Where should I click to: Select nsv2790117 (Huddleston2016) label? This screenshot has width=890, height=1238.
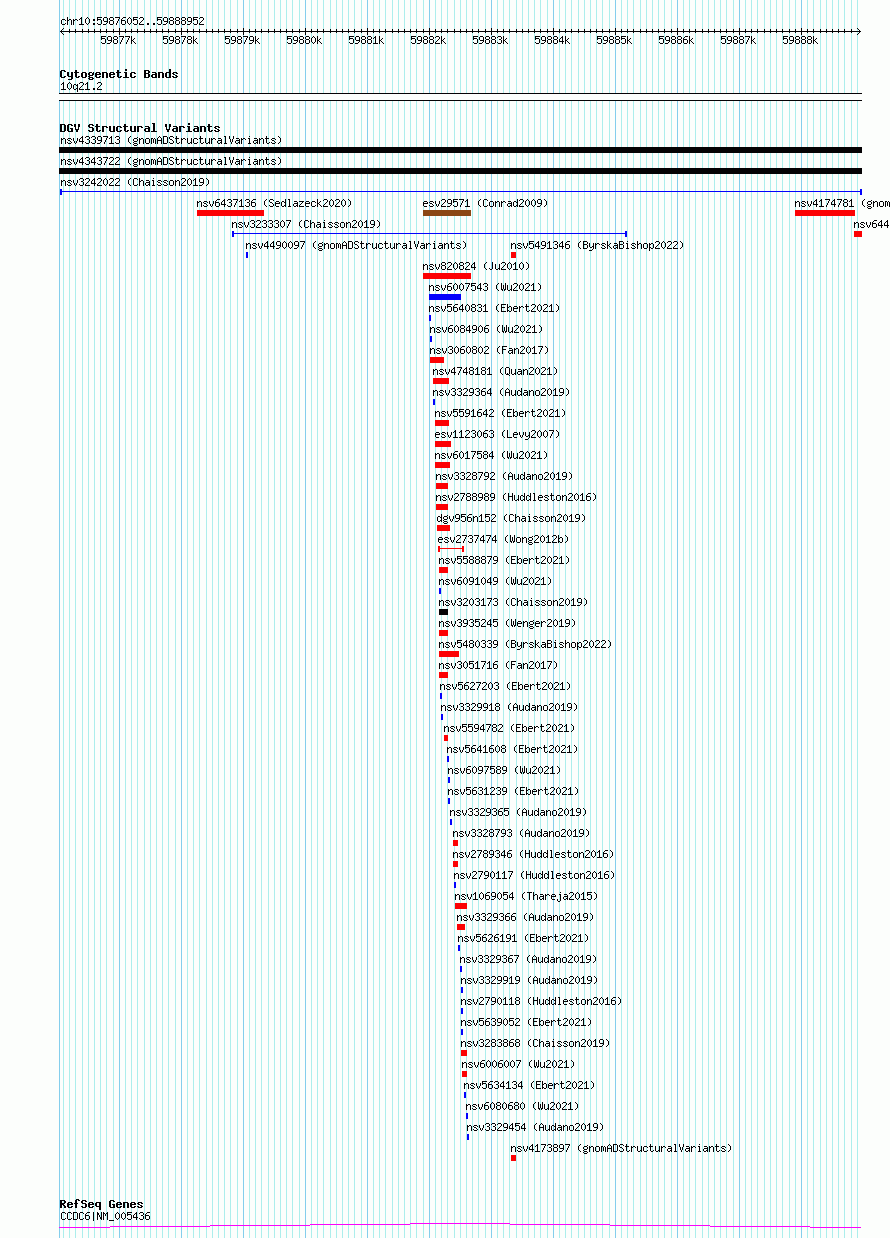[534, 875]
